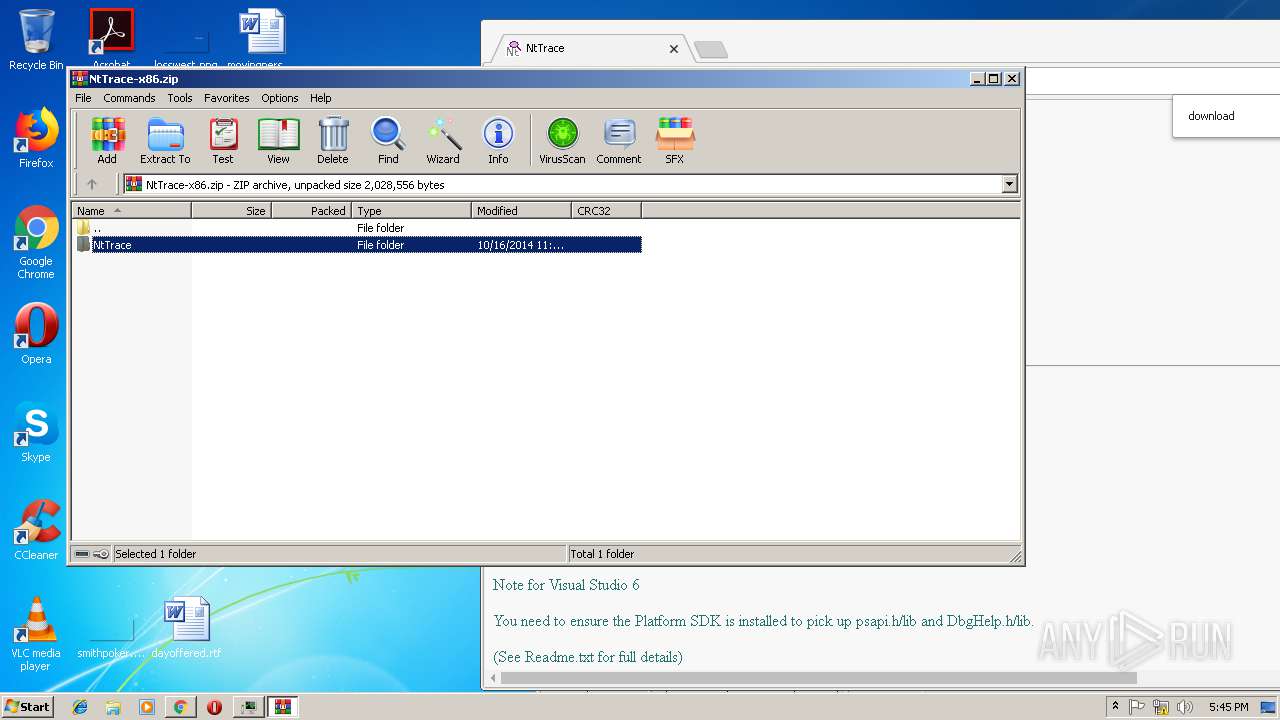The image size is (1280, 720).
Task: Open the View file tool
Action: point(278,140)
